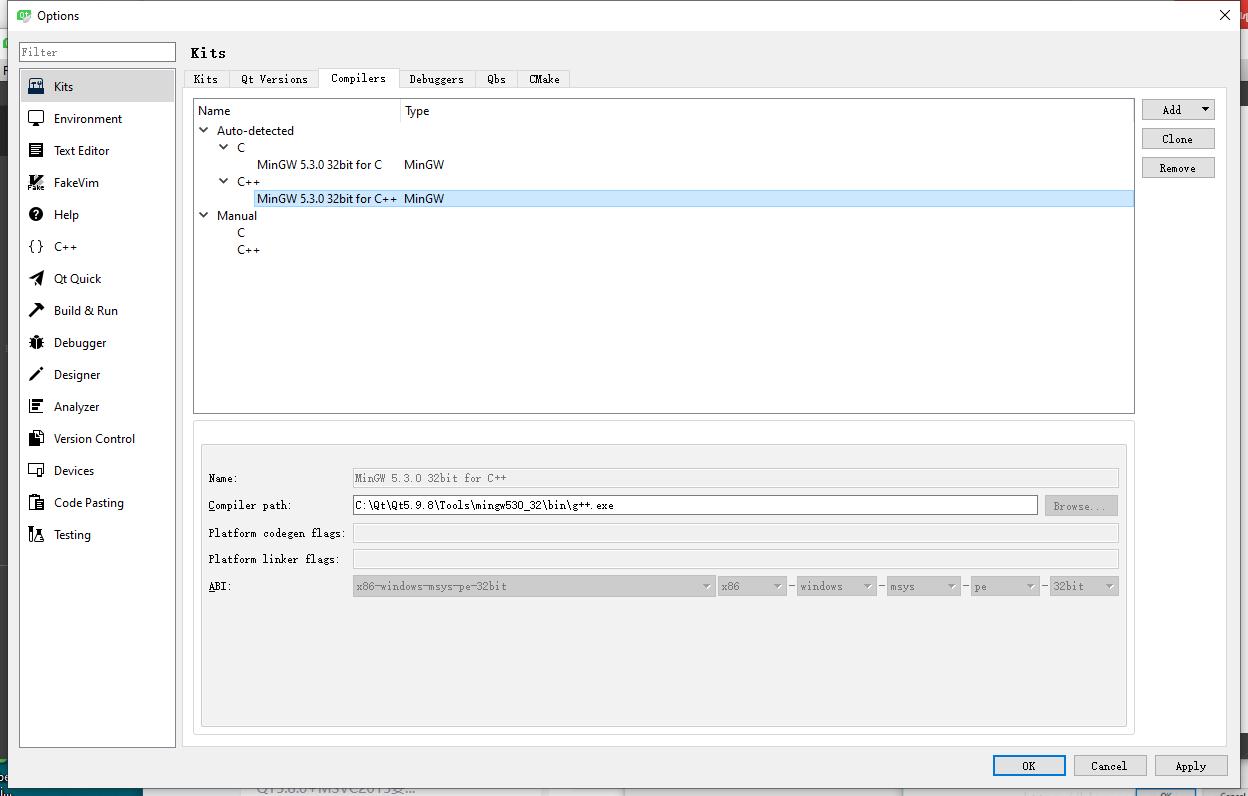Open the Qt Quick paper-plane icon
Viewport: 1248px width, 796px height.
tap(37, 279)
